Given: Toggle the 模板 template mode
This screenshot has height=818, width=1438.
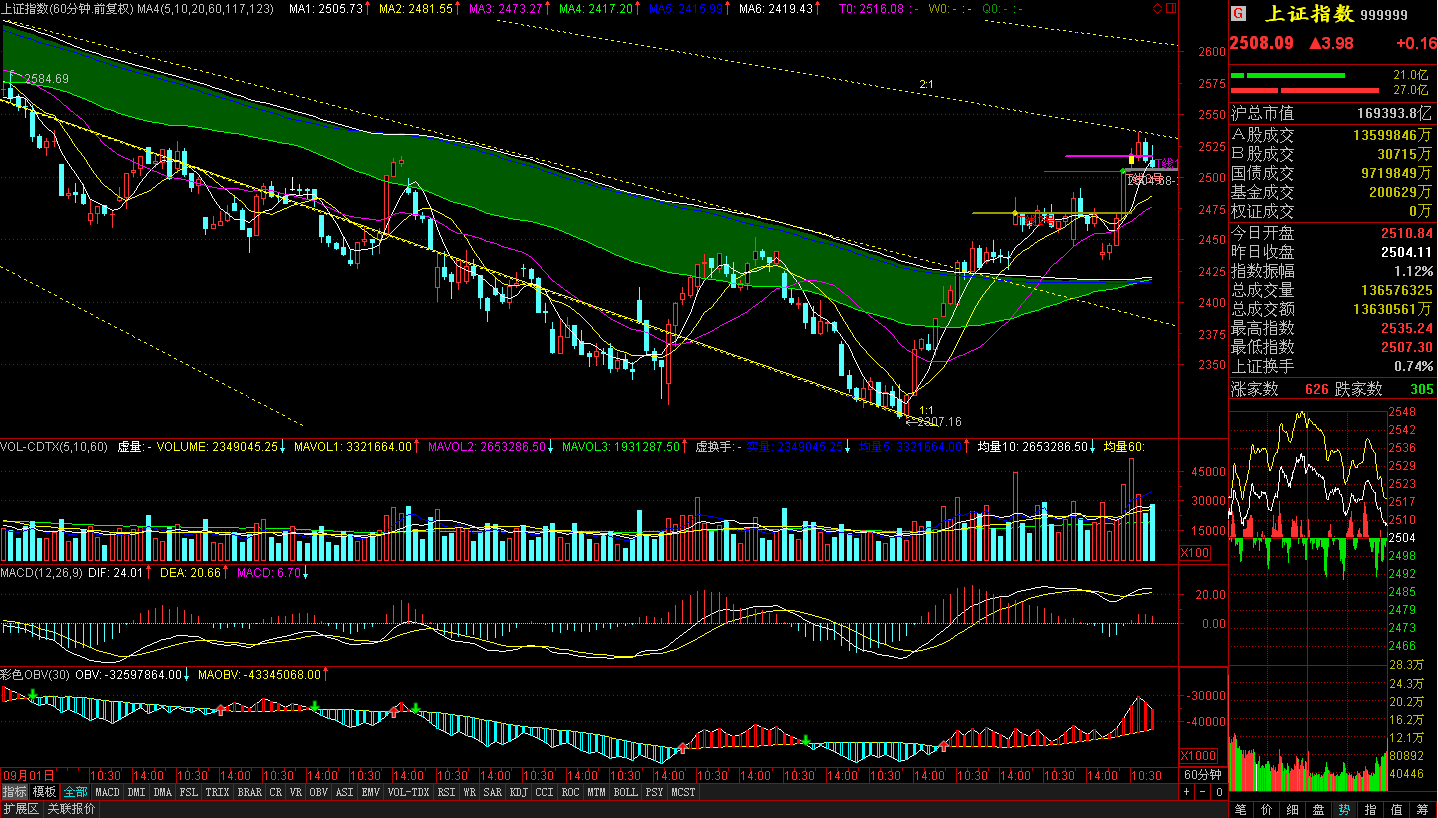Looking at the screenshot, I should point(45,792).
